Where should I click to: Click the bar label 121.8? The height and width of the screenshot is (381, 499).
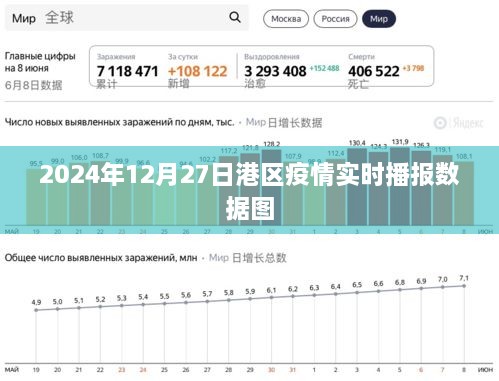(250, 148)
